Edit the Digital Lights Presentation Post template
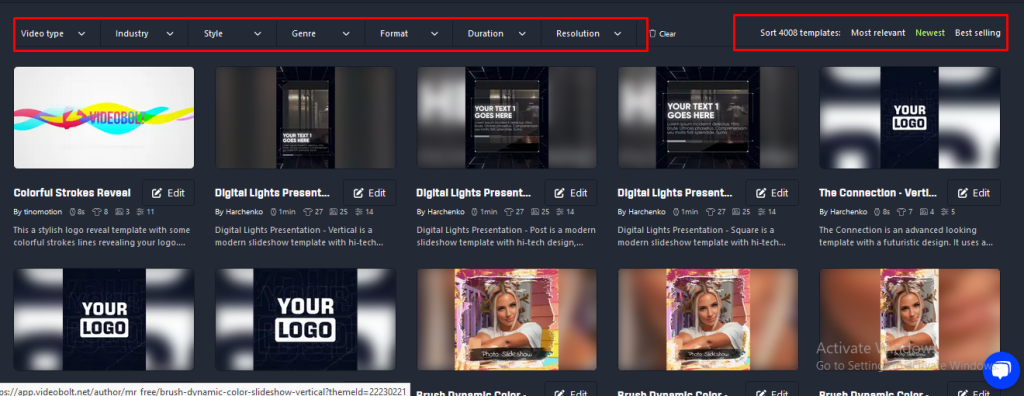The height and width of the screenshot is (396, 1024). [x=571, y=193]
